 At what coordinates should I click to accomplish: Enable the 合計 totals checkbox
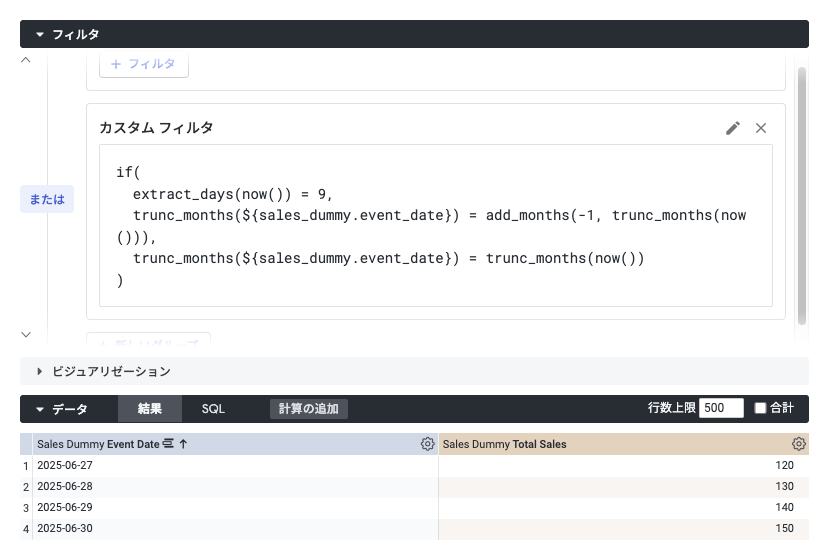760,408
